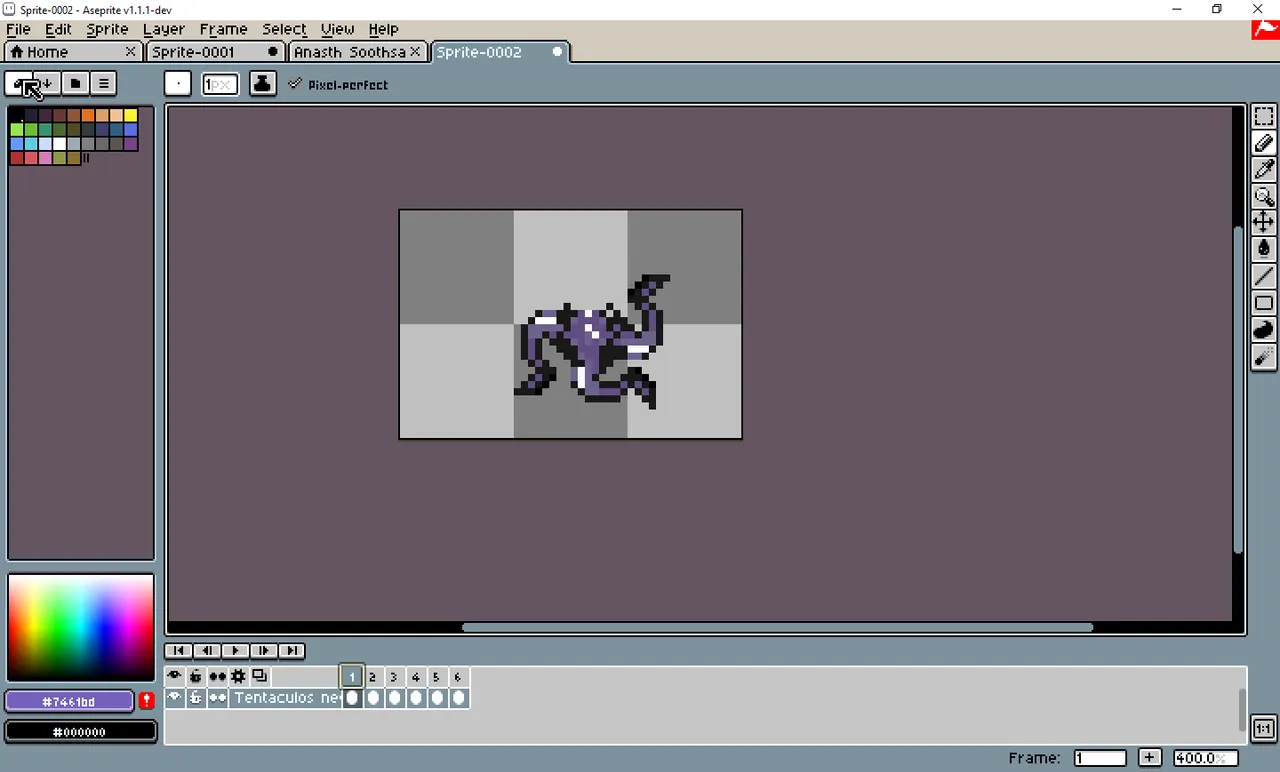
Task: Open the Frame menu
Action: click(223, 29)
